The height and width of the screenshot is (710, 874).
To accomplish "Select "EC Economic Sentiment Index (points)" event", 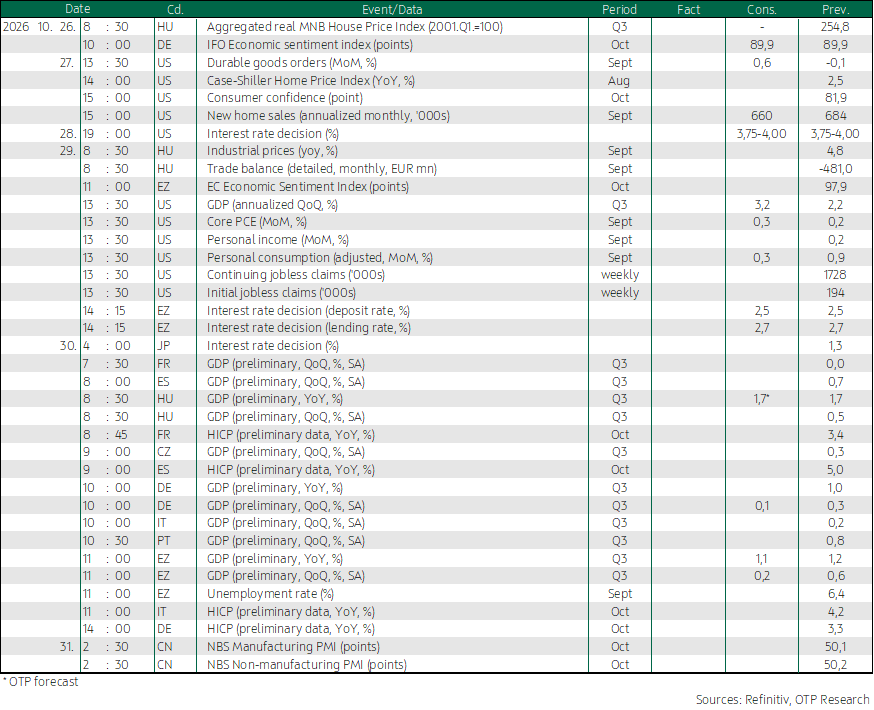I will [308, 187].
